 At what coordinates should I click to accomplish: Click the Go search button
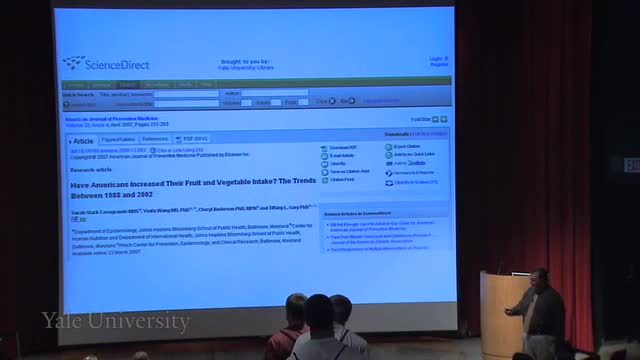(x=348, y=101)
